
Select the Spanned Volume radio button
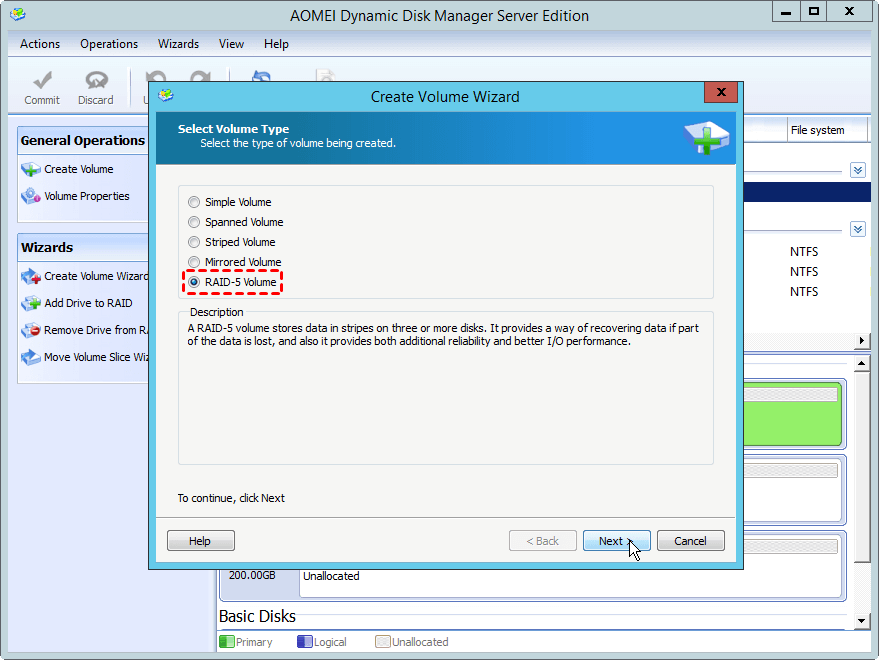click(194, 222)
